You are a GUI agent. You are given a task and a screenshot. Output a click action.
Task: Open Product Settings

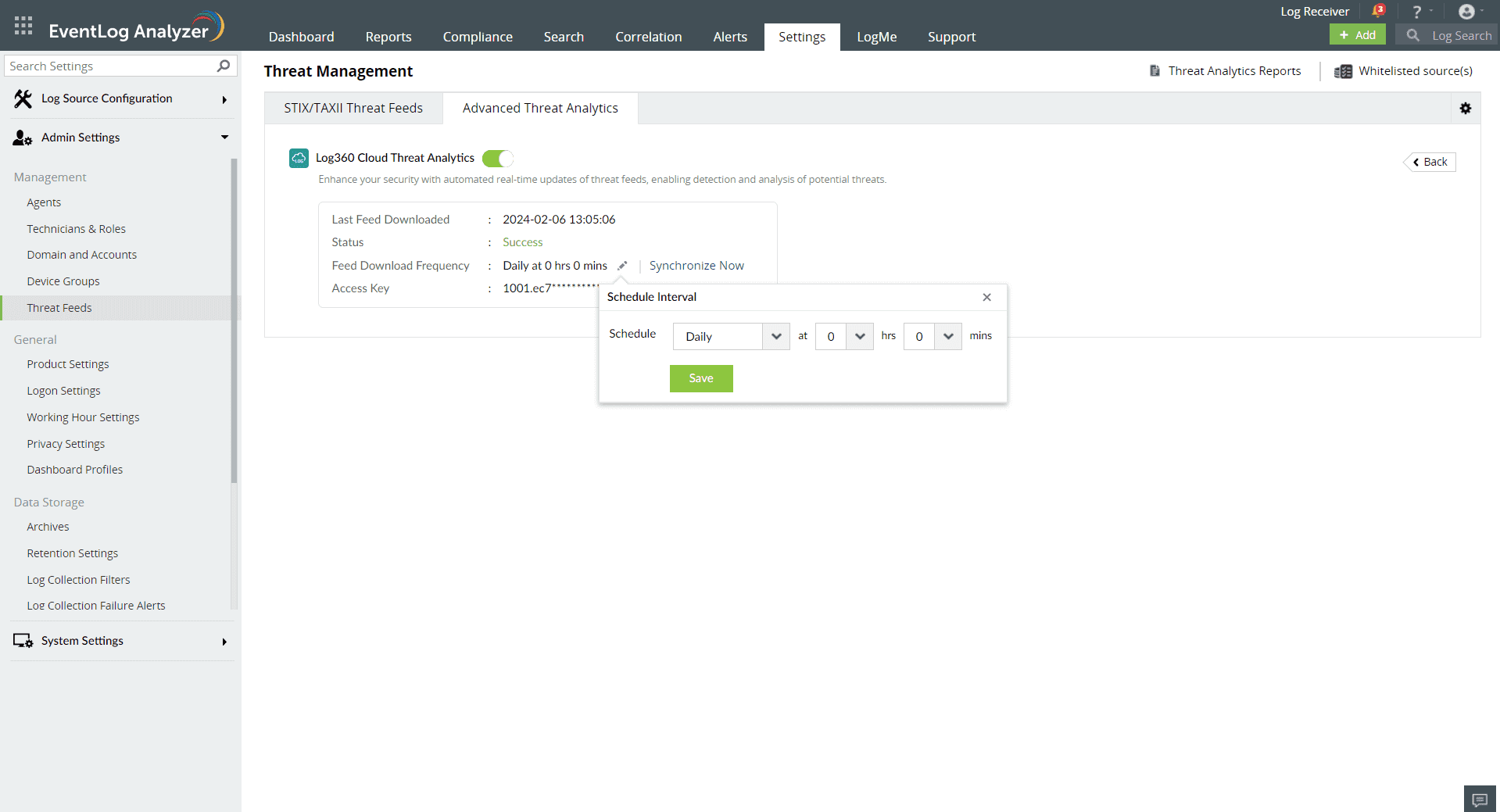click(x=68, y=364)
